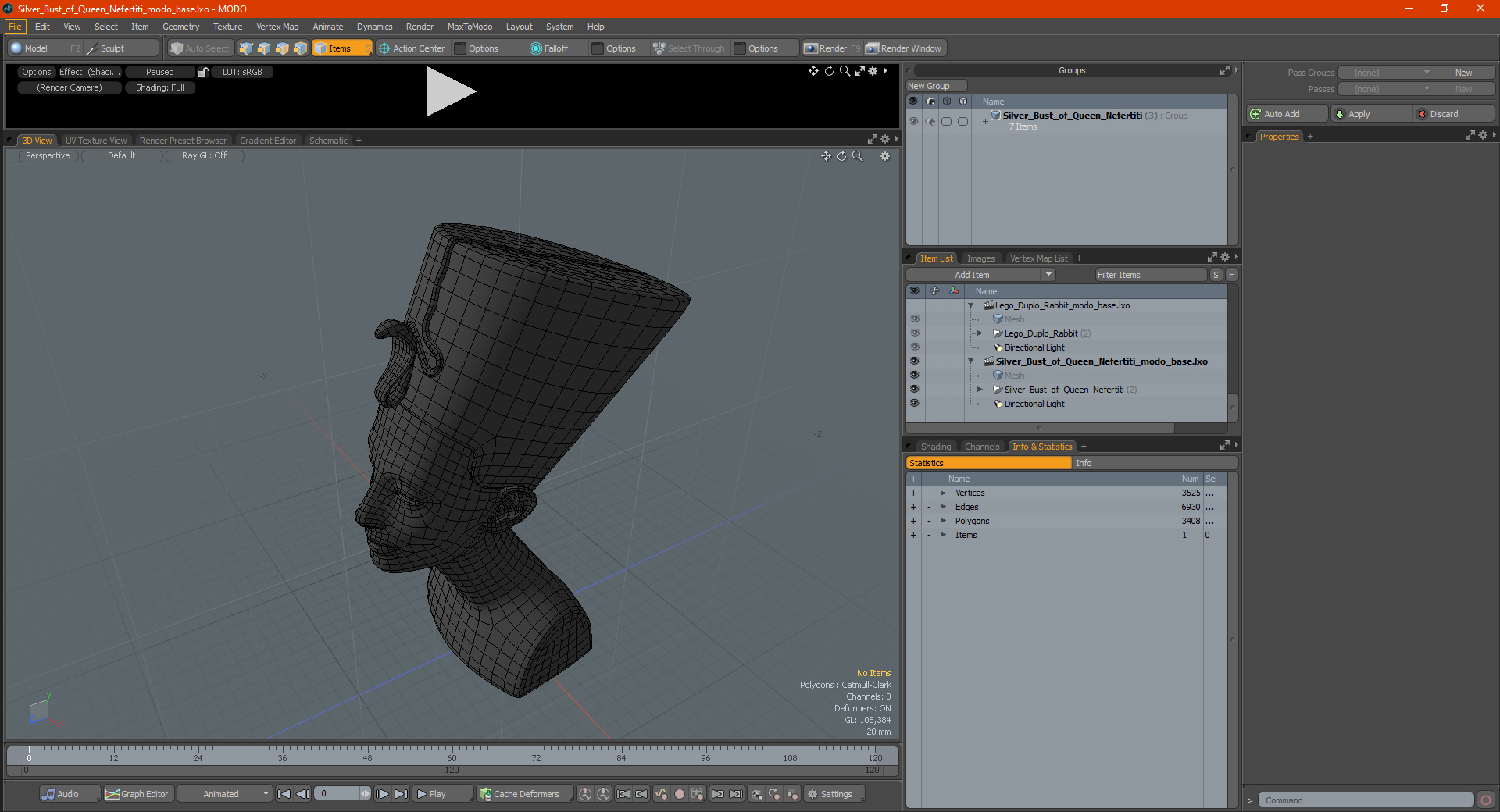Click the Play button
Image resolution: width=1500 pixels, height=812 pixels.
[442, 794]
